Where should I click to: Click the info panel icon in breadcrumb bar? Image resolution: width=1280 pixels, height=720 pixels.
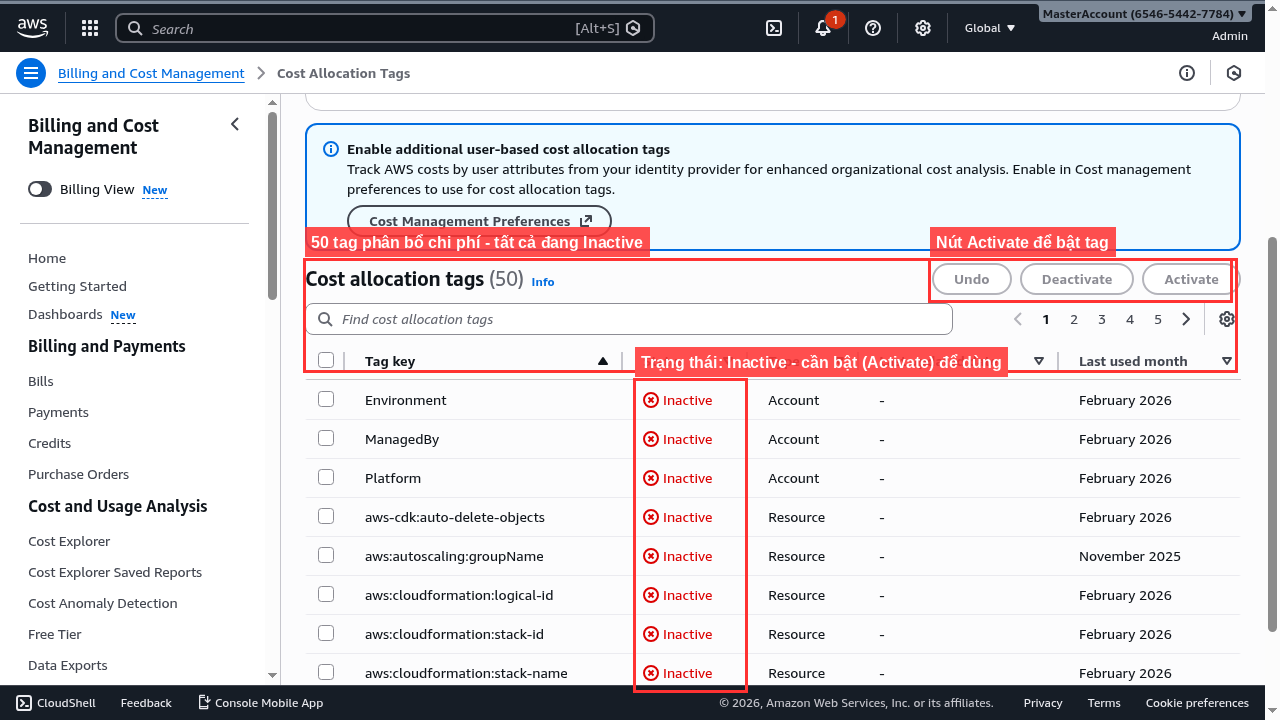pos(1187,73)
